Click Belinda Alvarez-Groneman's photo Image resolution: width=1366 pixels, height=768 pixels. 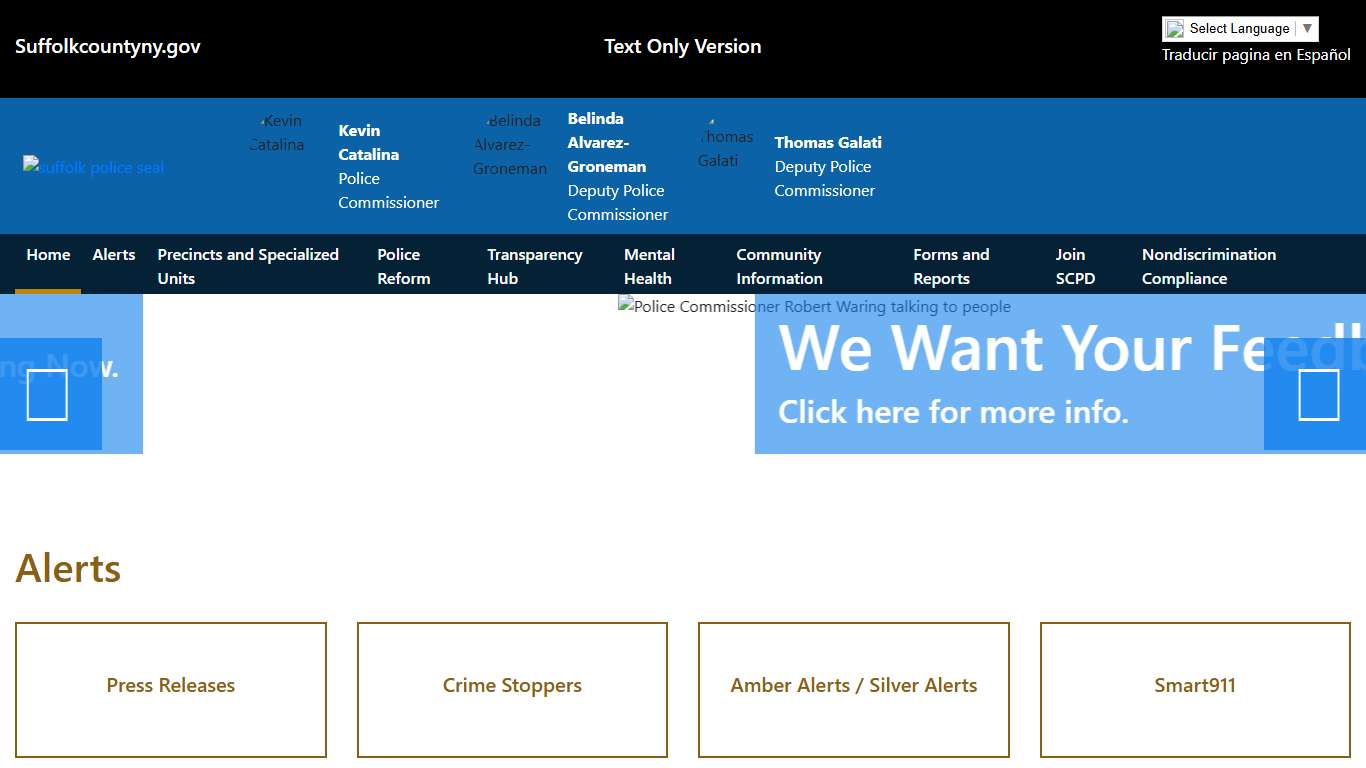click(x=510, y=144)
